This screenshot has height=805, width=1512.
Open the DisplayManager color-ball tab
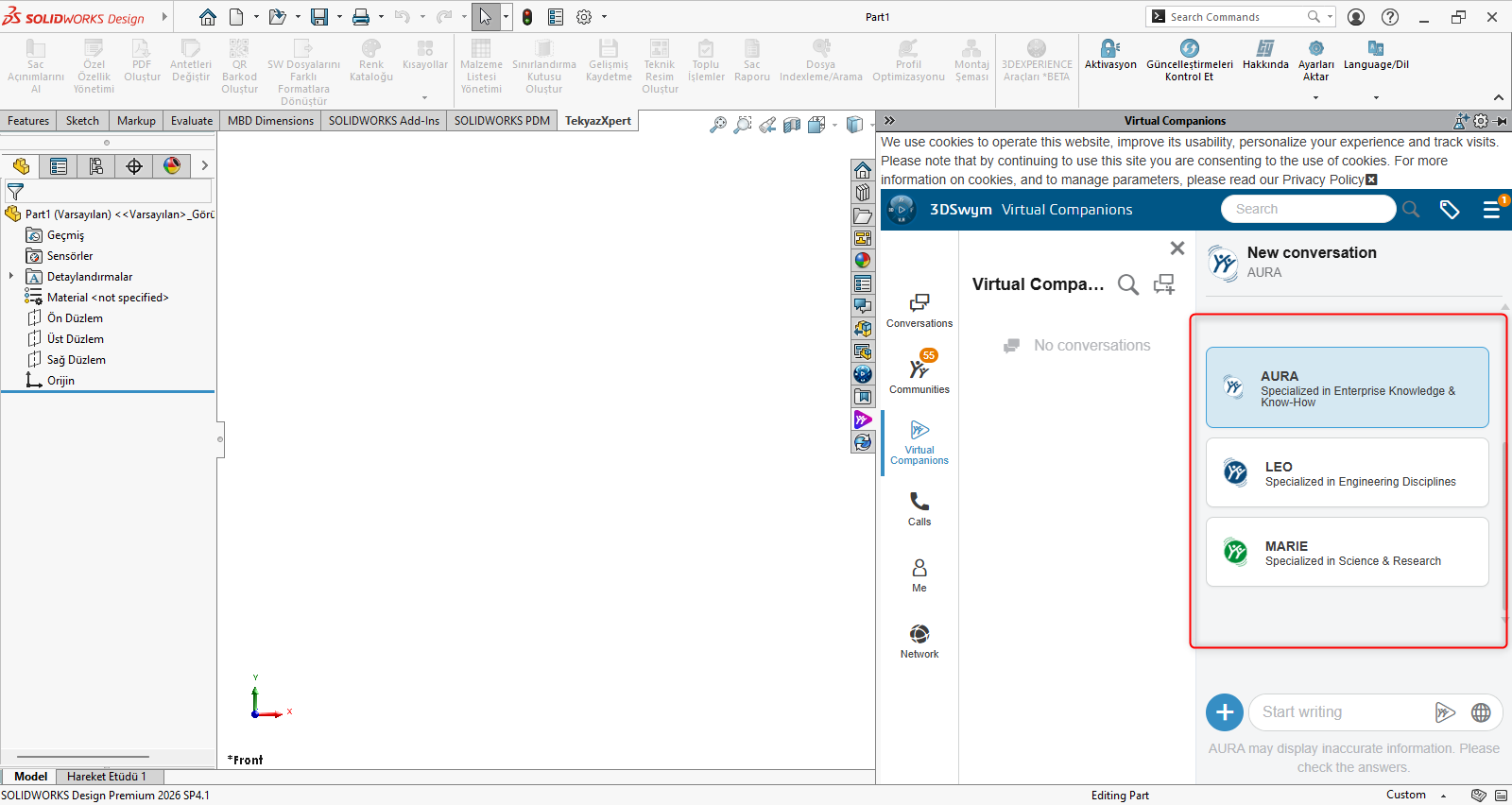[x=172, y=166]
